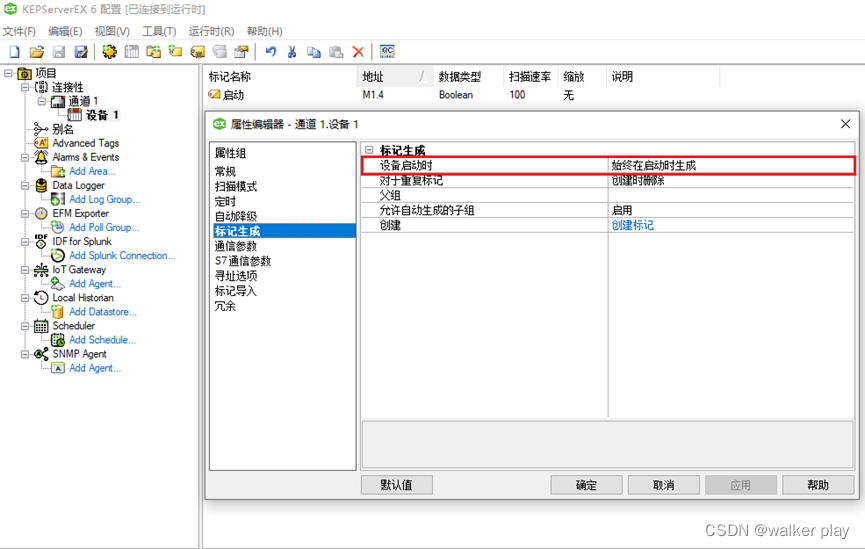Select the 常规 property group
The image size is (865, 549).
pos(225,172)
